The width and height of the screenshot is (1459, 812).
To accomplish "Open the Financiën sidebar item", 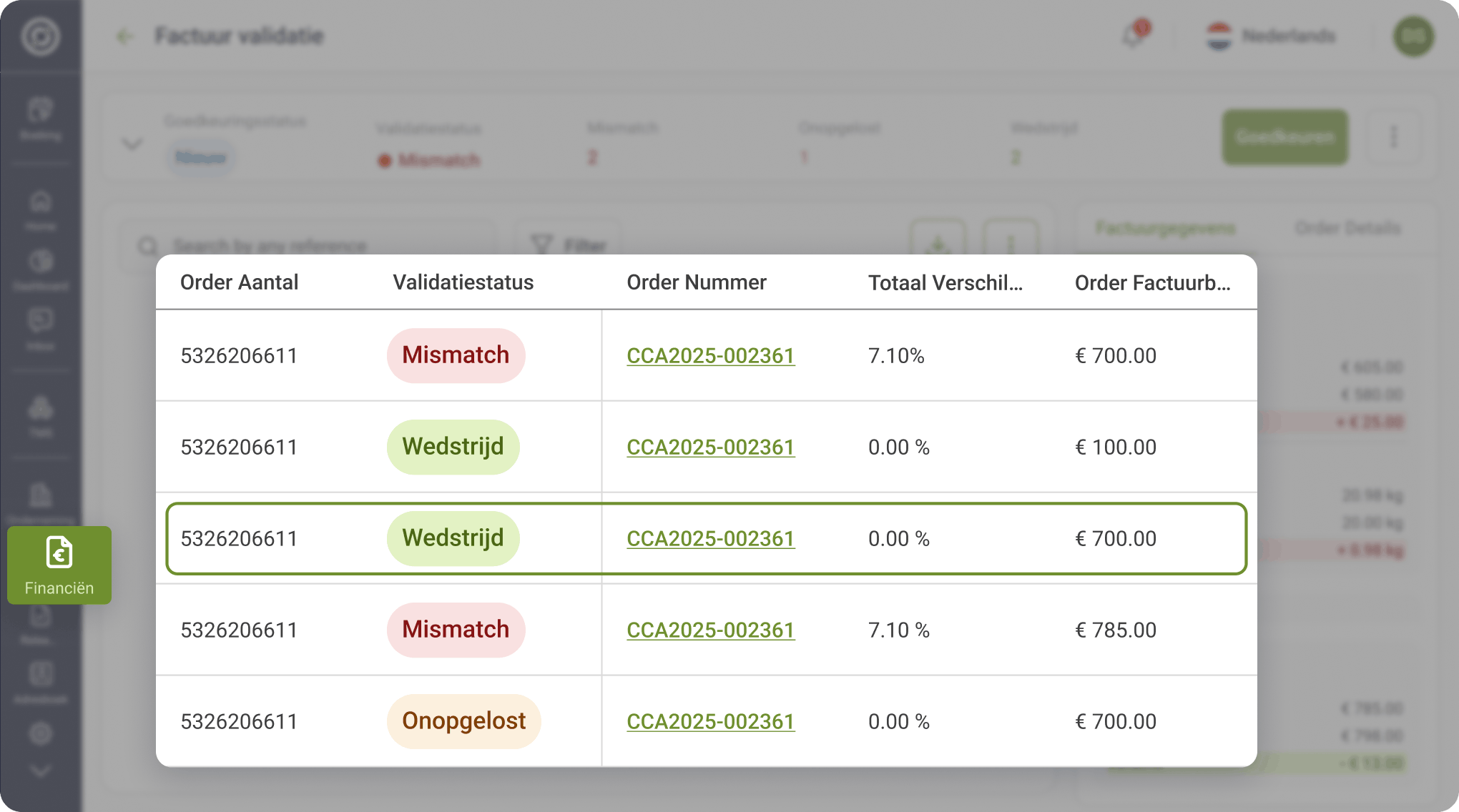I will point(59,565).
